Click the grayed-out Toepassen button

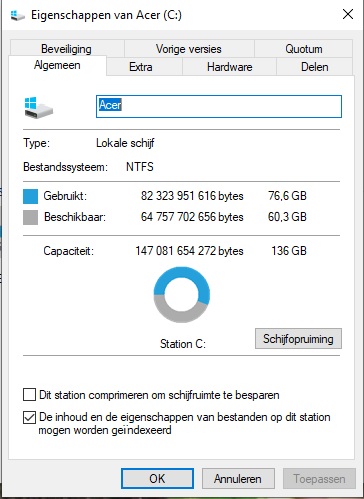(x=319, y=479)
